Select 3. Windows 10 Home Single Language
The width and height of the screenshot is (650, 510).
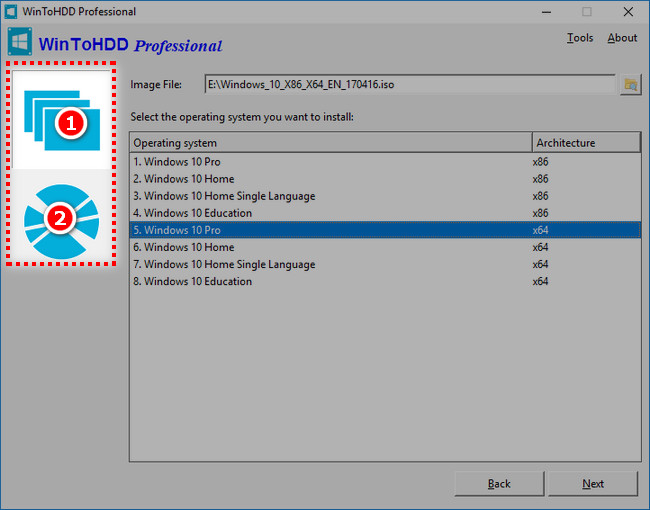[385, 196]
